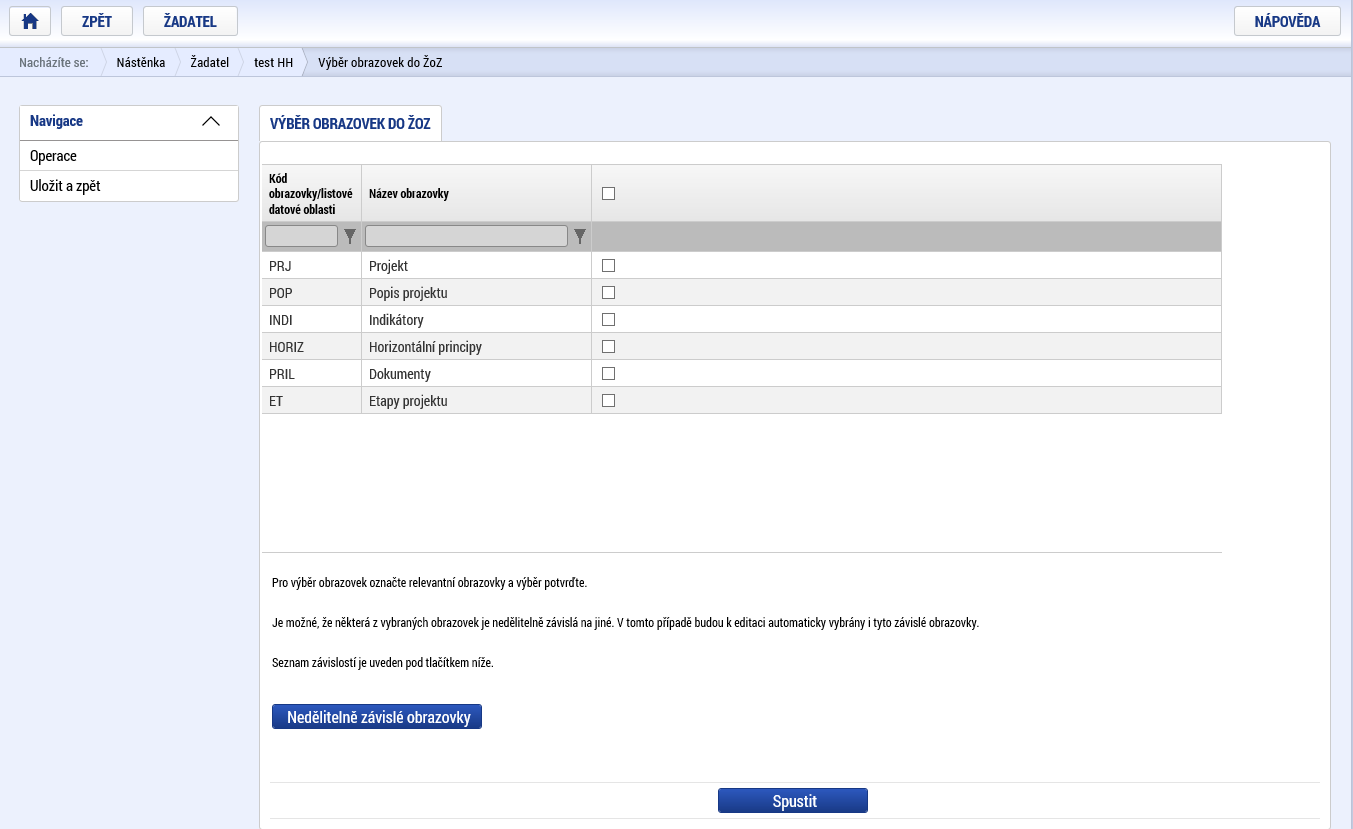Select the PRJ code cell
This screenshot has height=829, width=1353.
tap(311, 266)
